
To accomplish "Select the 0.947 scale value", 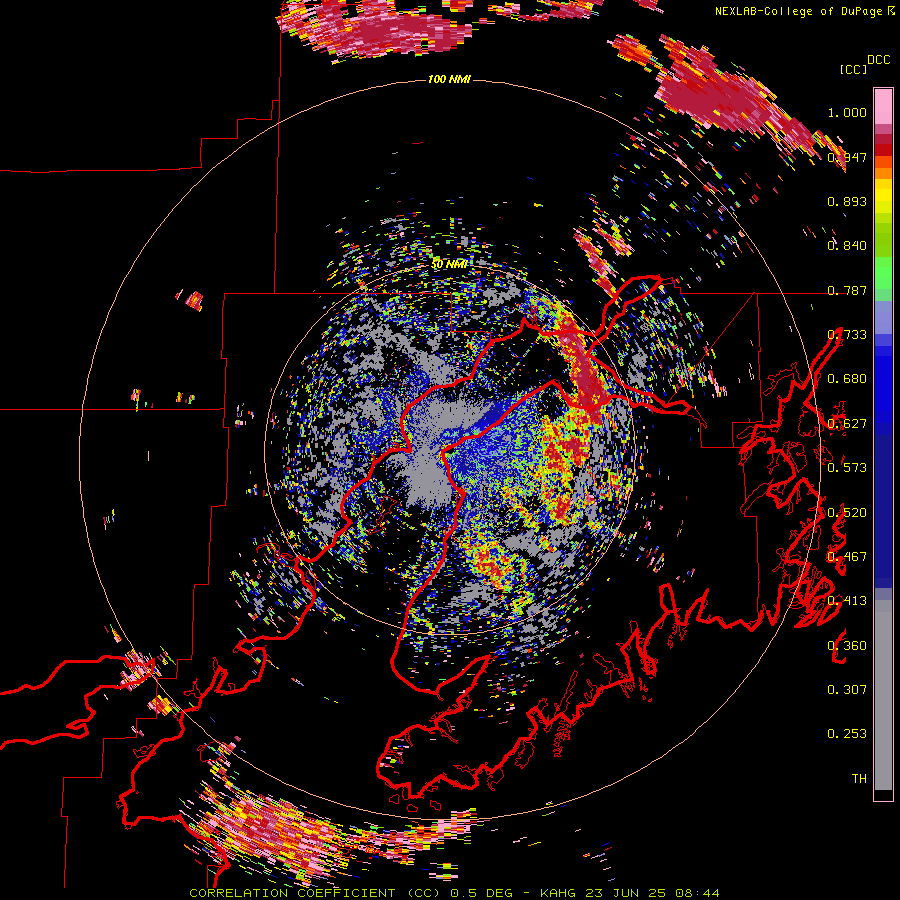I will pos(847,157).
